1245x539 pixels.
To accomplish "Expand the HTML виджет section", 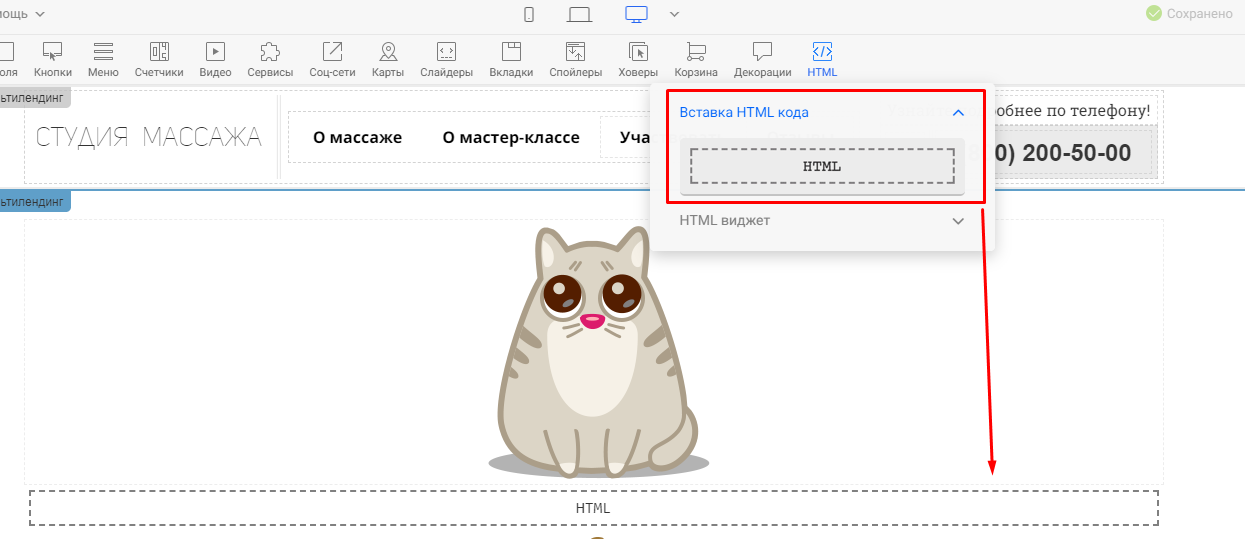I will [x=957, y=220].
